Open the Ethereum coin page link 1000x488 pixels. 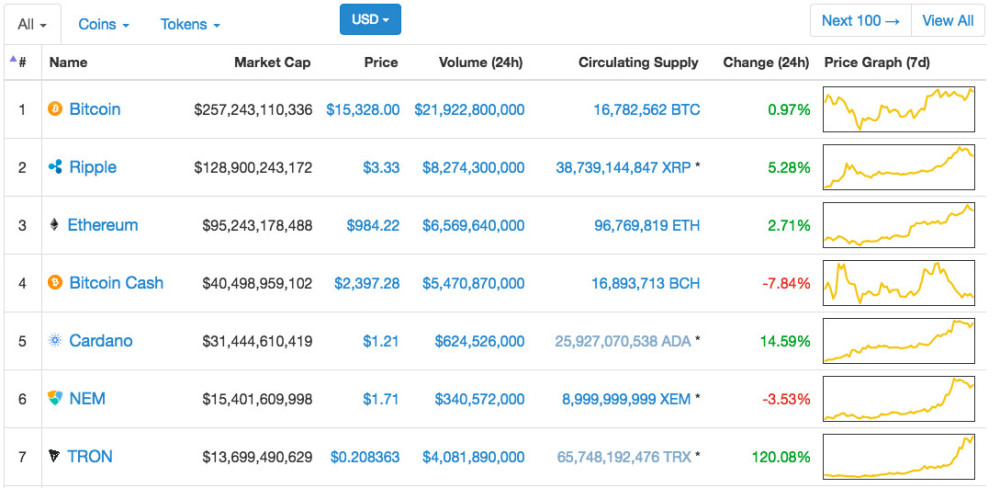[x=102, y=225]
